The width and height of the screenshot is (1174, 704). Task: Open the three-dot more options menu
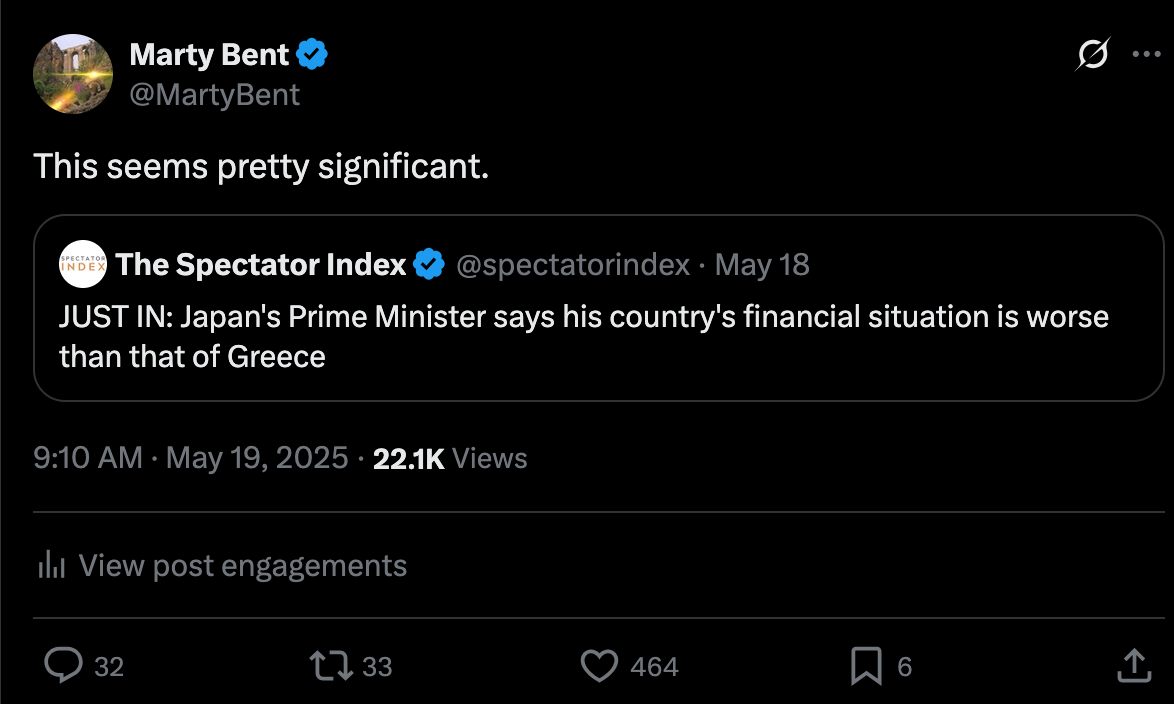point(1146,54)
